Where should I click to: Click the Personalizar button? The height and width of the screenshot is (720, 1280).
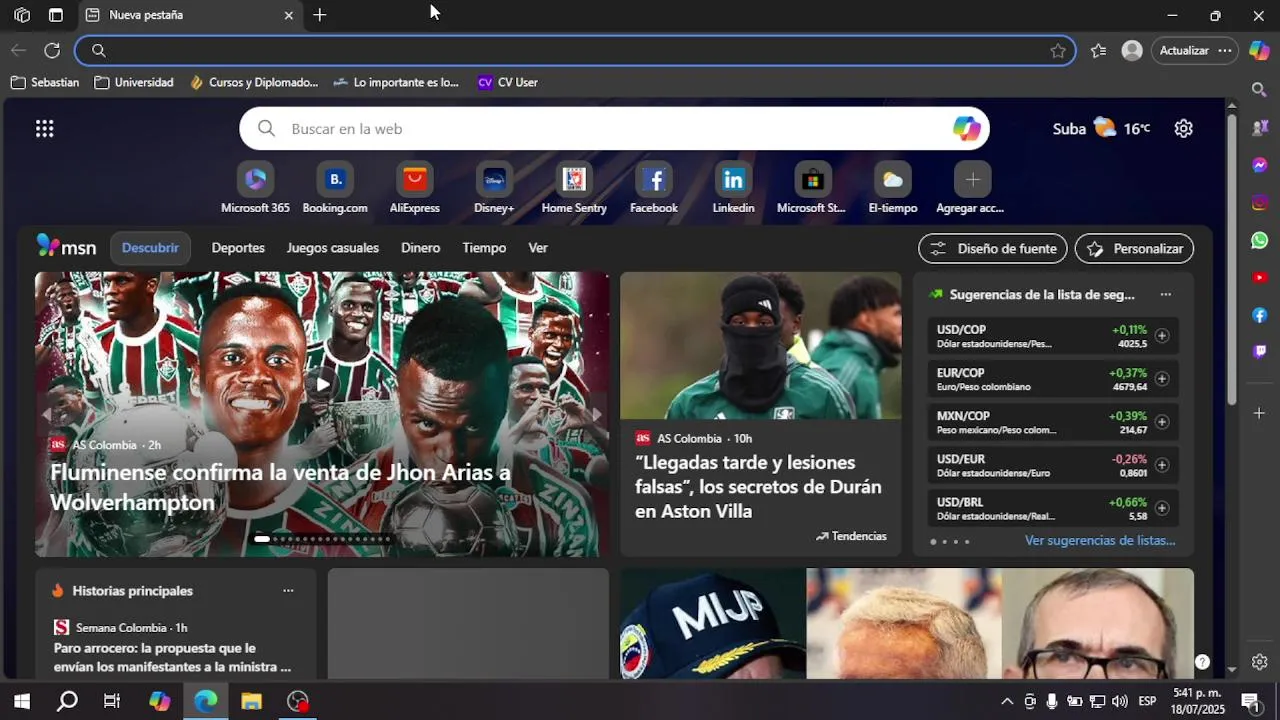(1134, 248)
